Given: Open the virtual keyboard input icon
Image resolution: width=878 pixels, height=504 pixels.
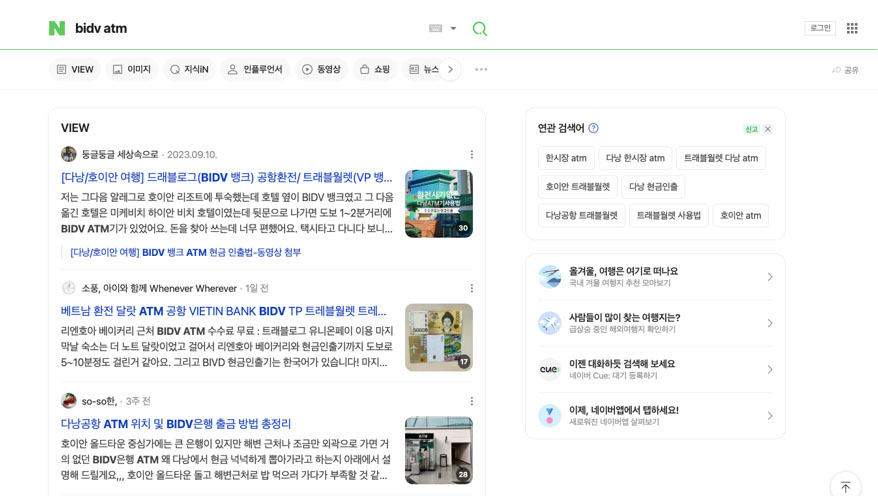Looking at the screenshot, I should (x=436, y=28).
